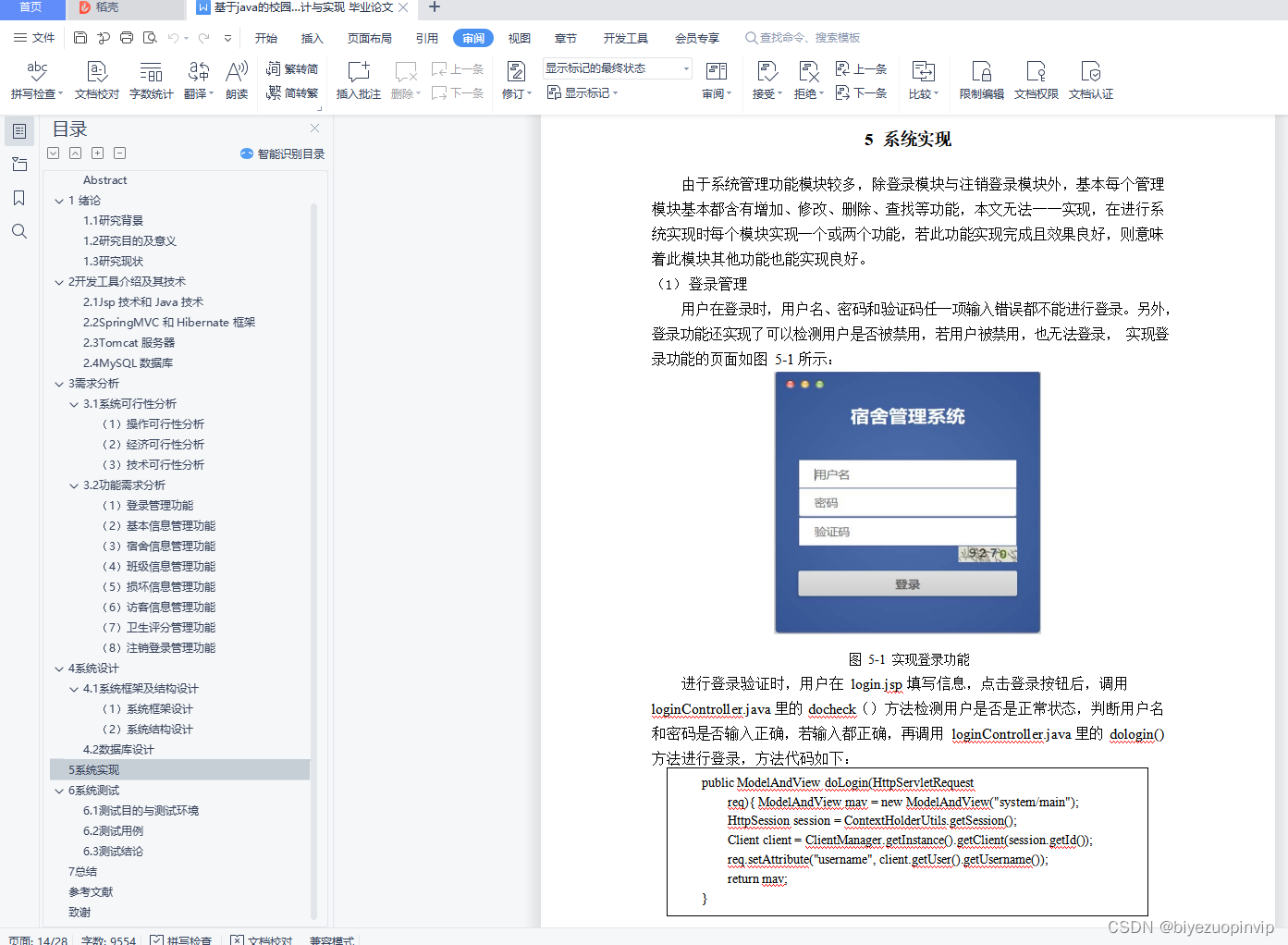Viewport: 1288px width, 945px height.
Task: Open the 接受 accept options dropdown
Action: pyautogui.click(x=779, y=92)
